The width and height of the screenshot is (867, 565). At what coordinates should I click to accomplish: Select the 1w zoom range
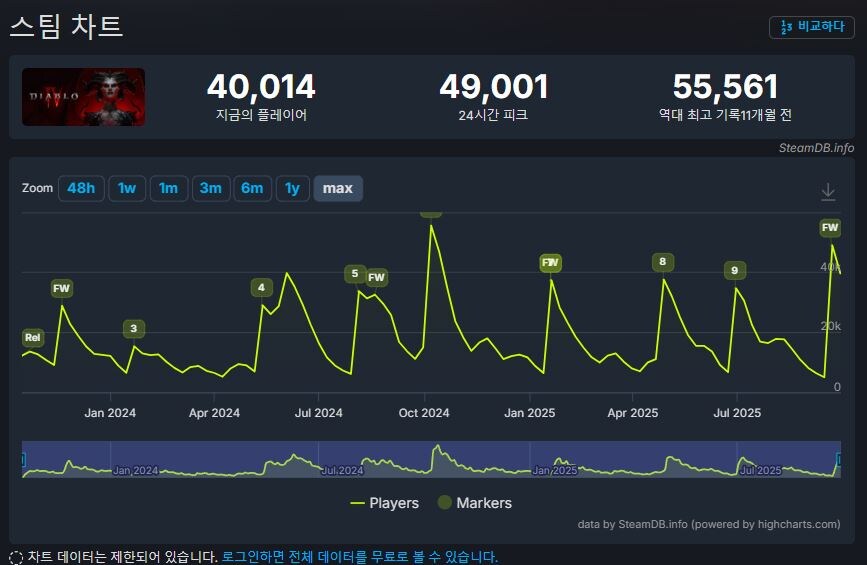click(127, 189)
